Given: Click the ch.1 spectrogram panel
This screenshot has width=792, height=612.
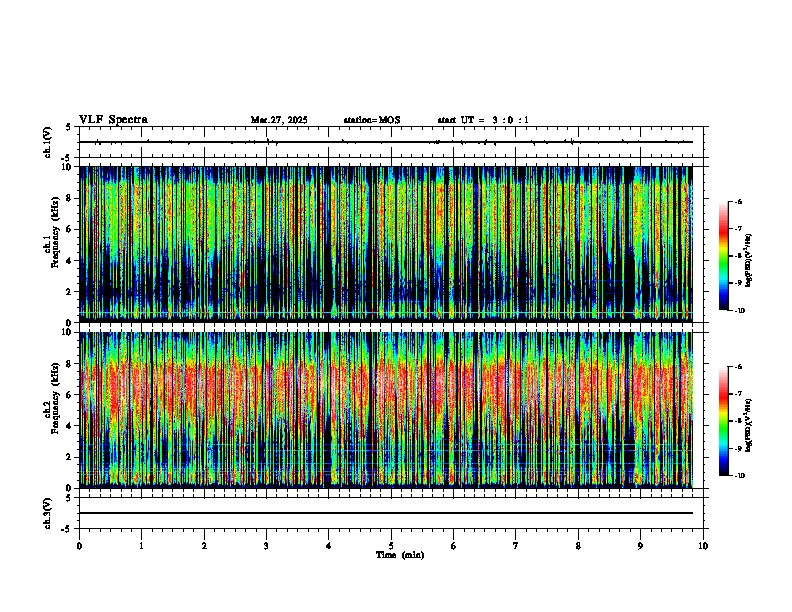Looking at the screenshot, I should click(386, 244).
